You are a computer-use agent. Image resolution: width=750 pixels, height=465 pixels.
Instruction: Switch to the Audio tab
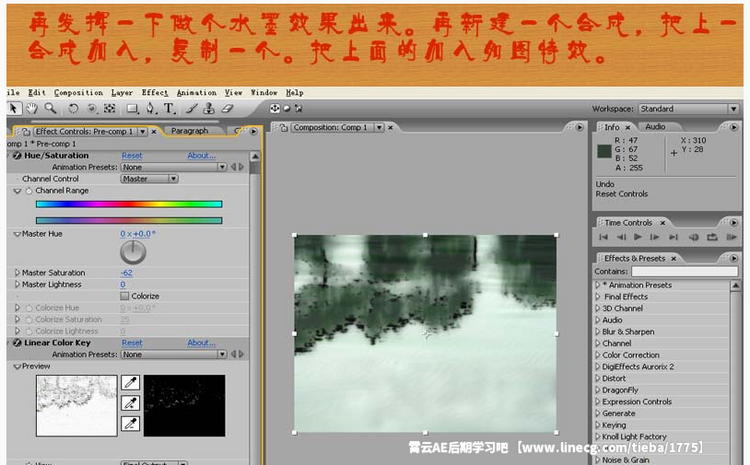655,127
